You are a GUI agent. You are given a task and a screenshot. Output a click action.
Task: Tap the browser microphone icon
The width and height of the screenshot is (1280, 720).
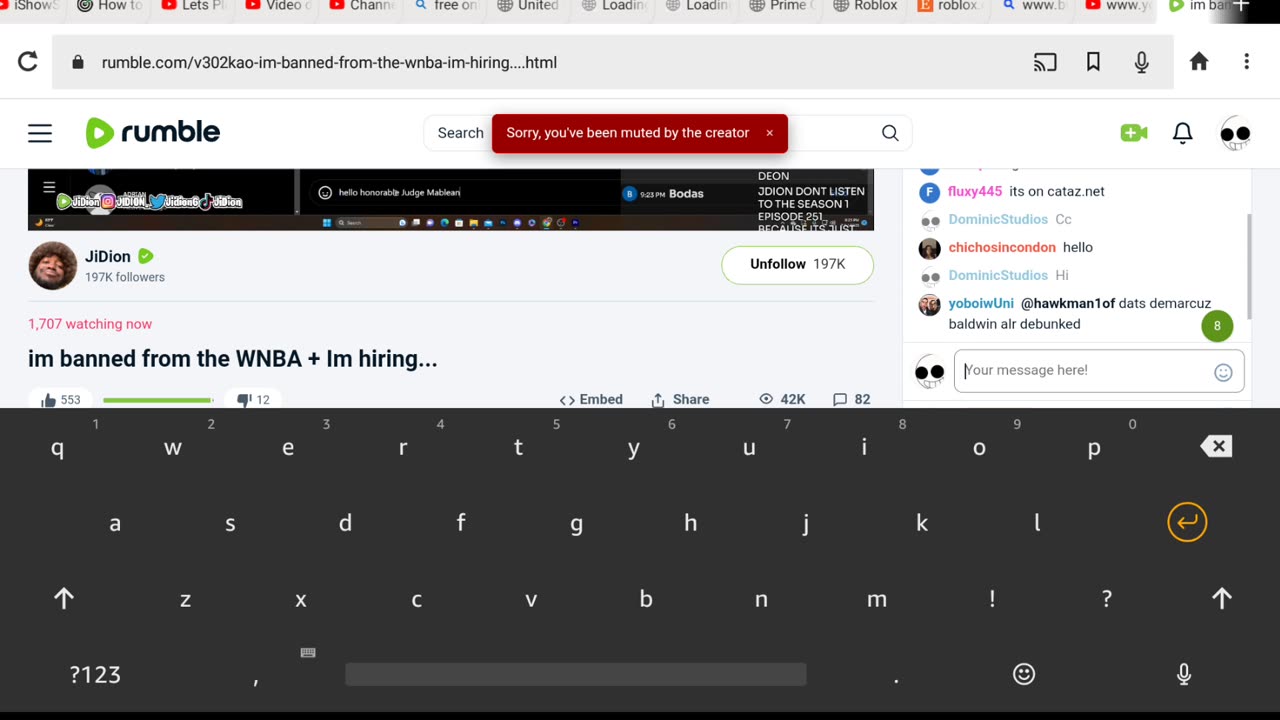tap(1142, 62)
